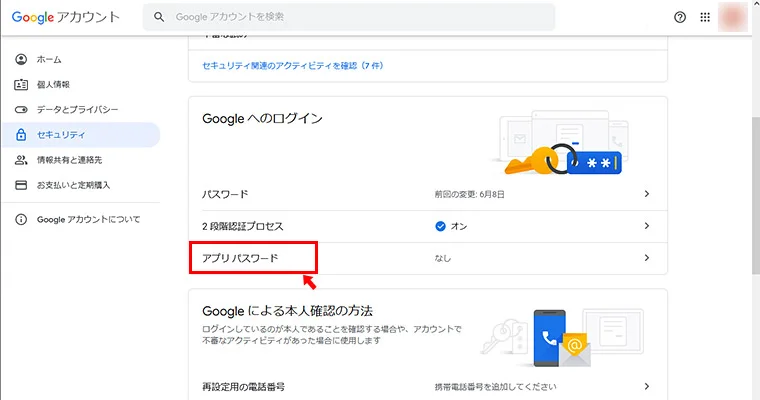Click なし value in アプリ パスワード row
Screen dimensions: 760x400
point(443,258)
